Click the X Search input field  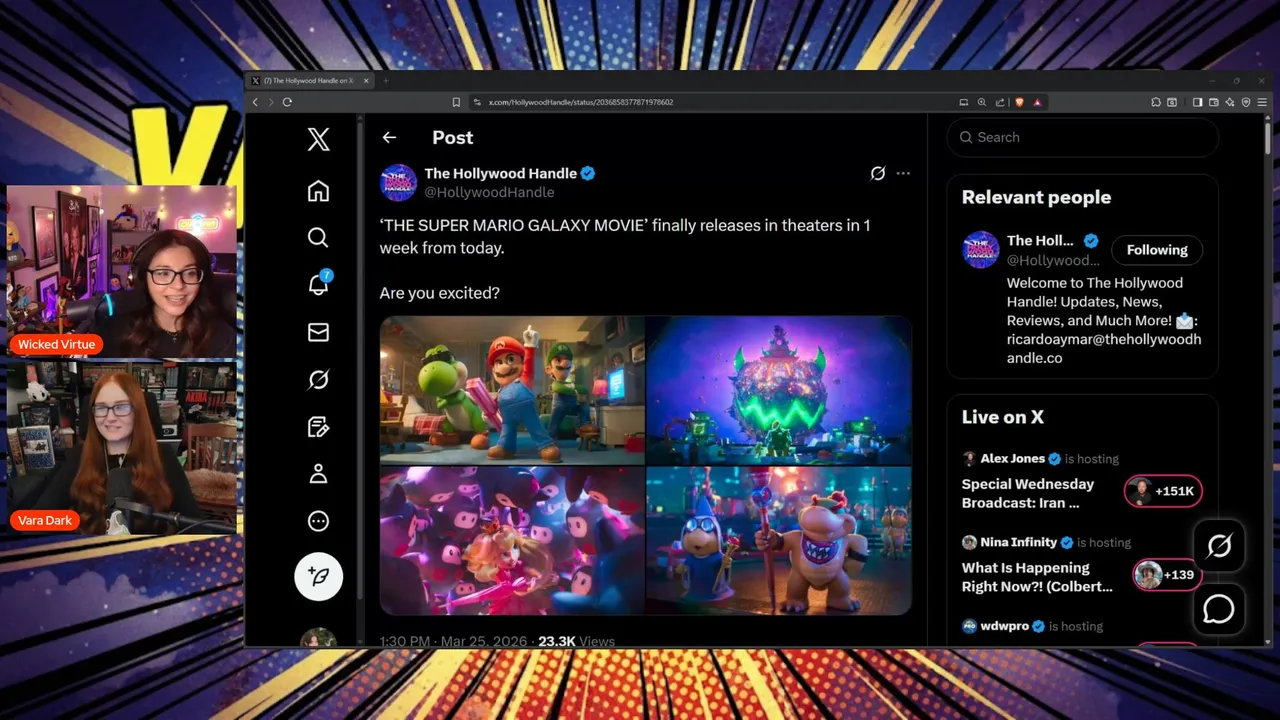coord(1082,137)
